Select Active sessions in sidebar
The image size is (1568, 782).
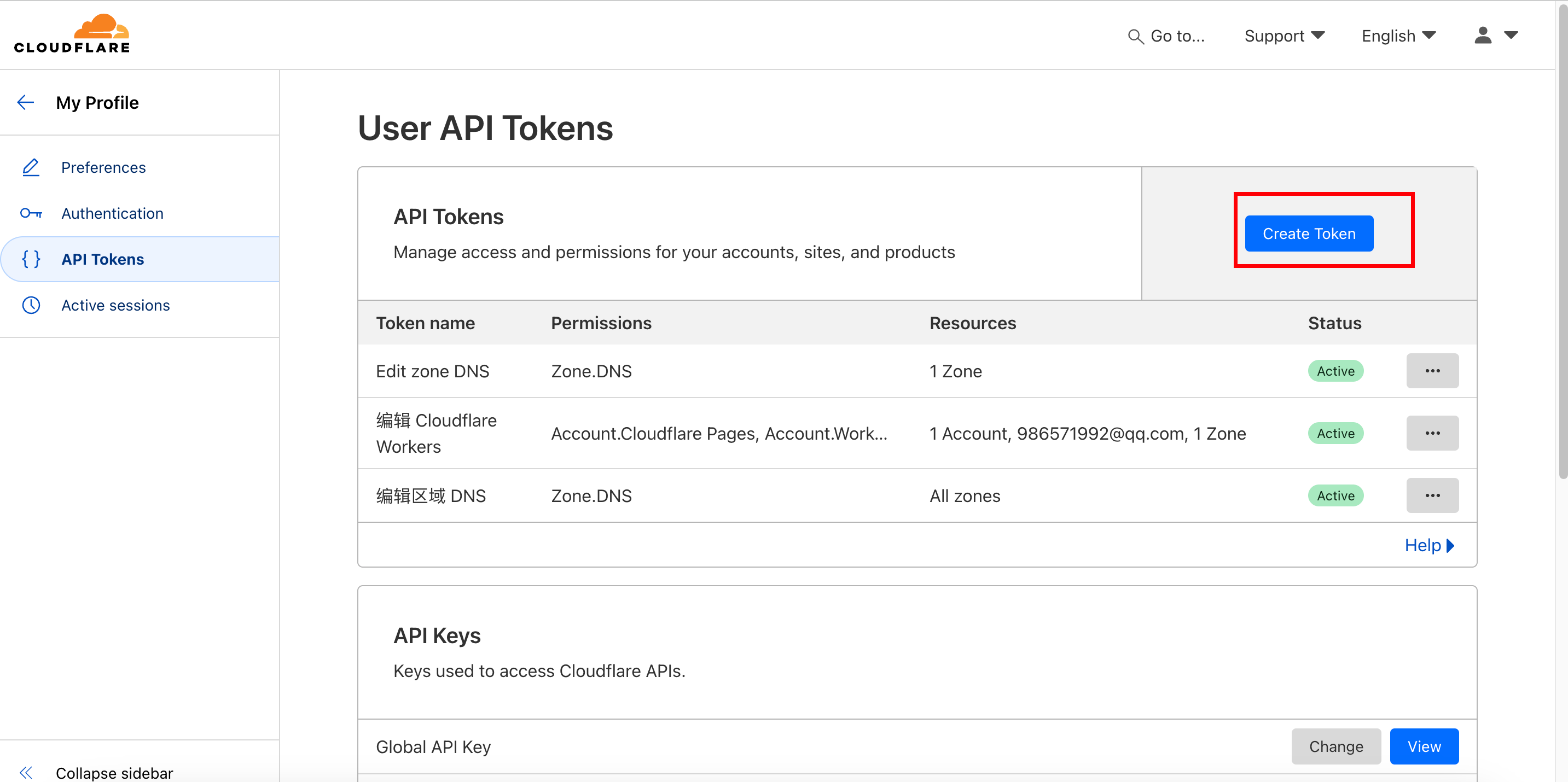pyautogui.click(x=115, y=306)
